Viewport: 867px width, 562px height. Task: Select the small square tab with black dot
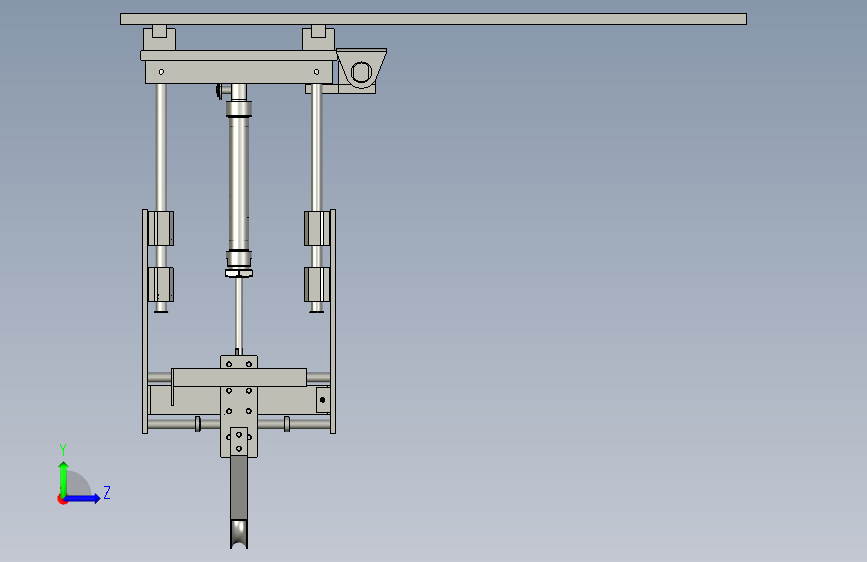pos(323,400)
